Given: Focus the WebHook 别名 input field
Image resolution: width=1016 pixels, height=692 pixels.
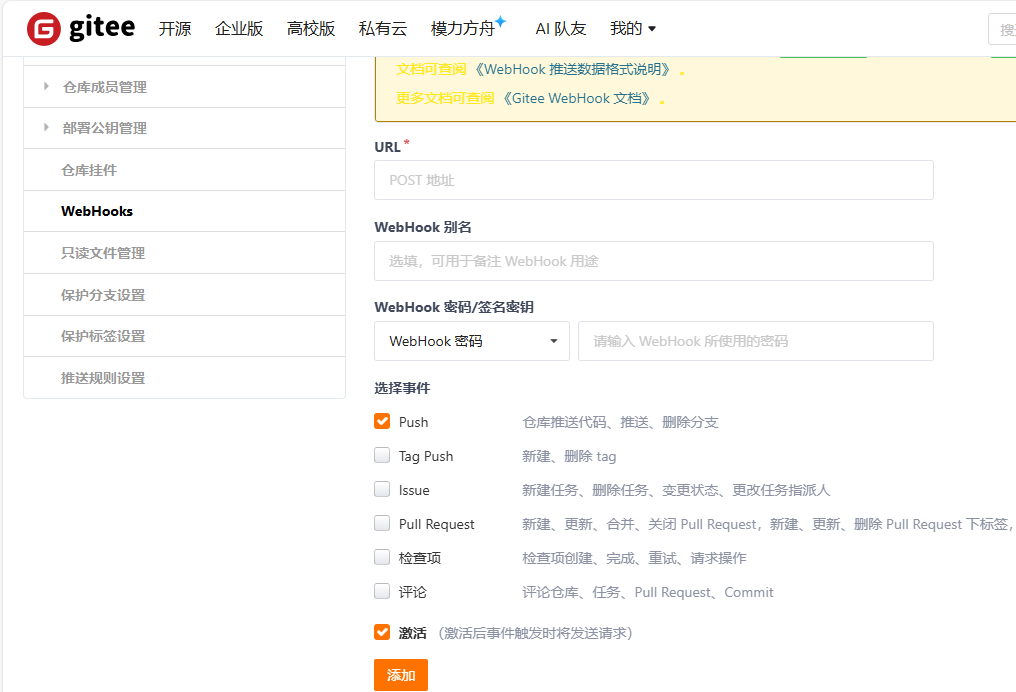Looking at the screenshot, I should click(654, 261).
